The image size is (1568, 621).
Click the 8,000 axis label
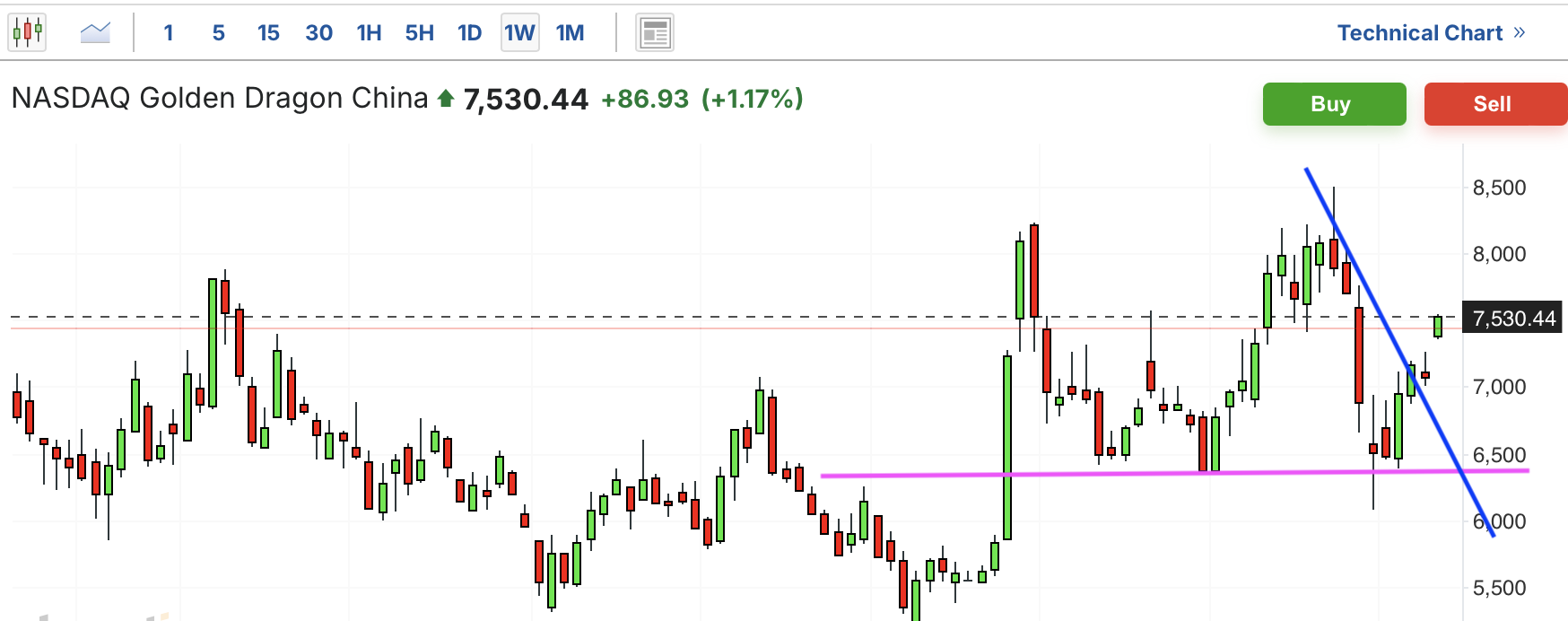[x=1499, y=254]
